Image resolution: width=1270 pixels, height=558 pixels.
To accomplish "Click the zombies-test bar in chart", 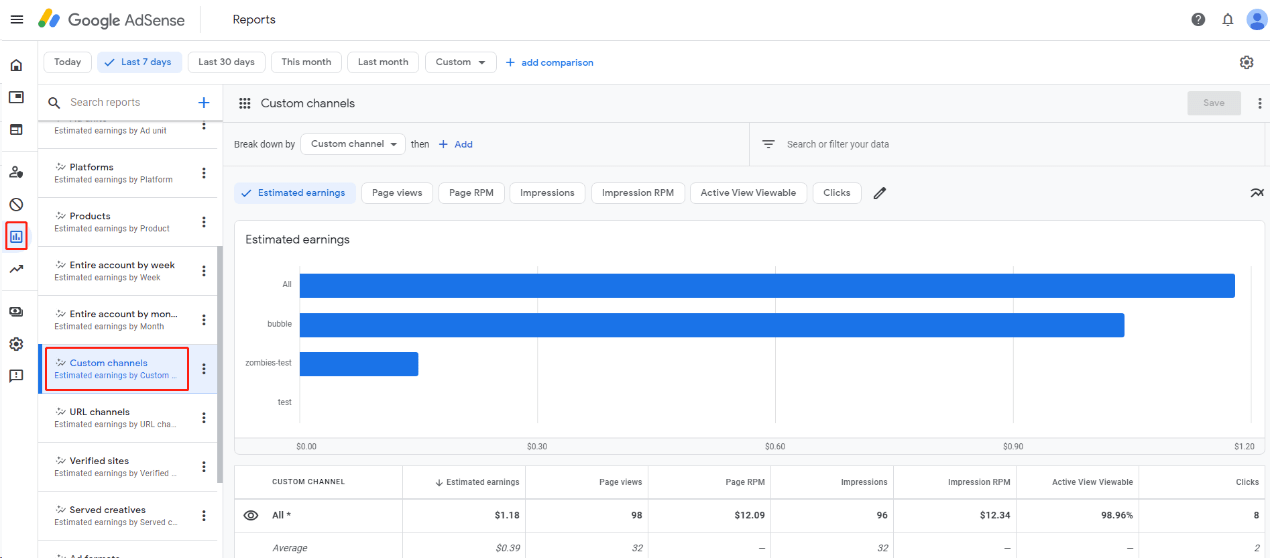I will (359, 364).
